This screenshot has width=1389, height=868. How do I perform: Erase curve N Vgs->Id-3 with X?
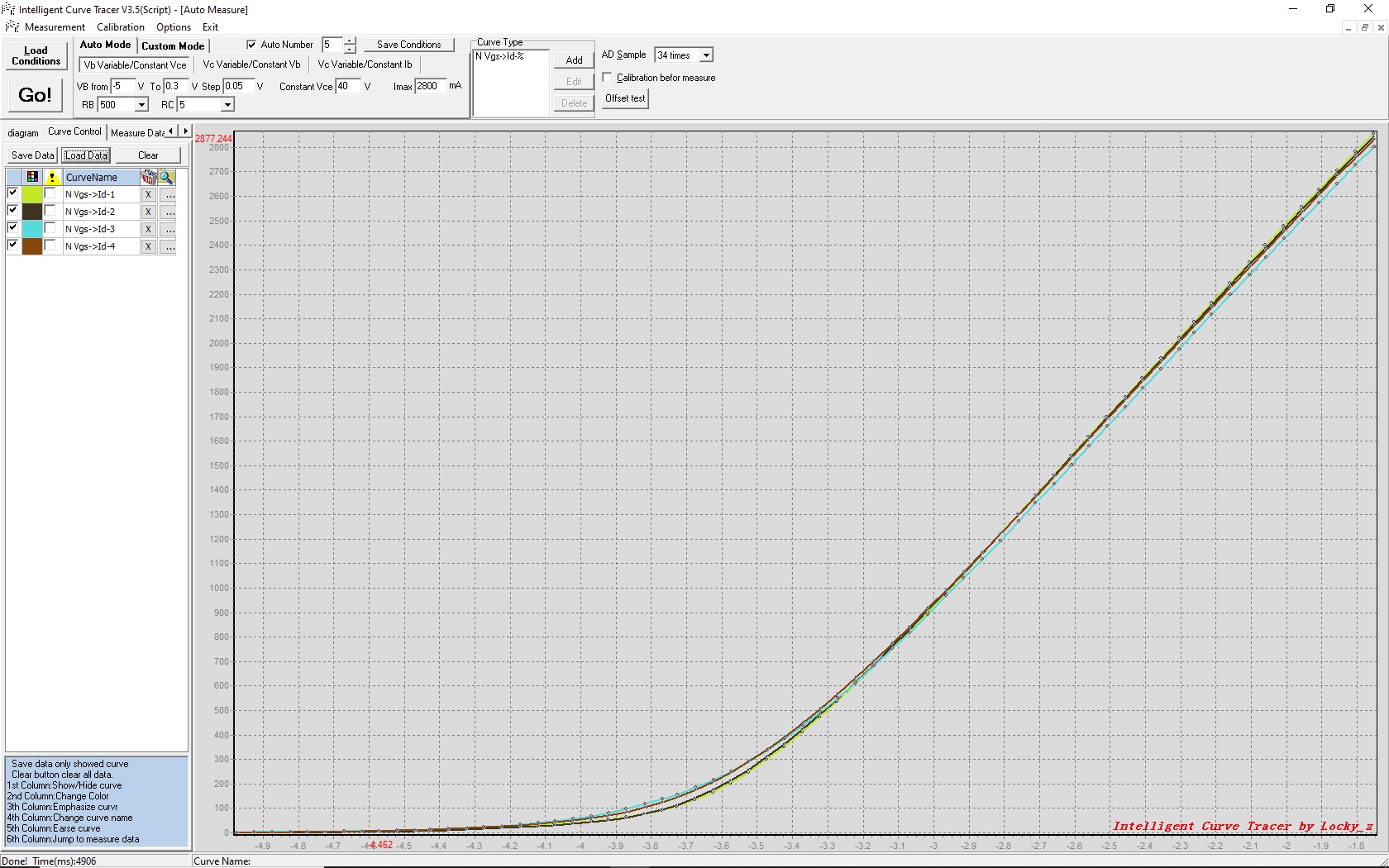[148, 230]
